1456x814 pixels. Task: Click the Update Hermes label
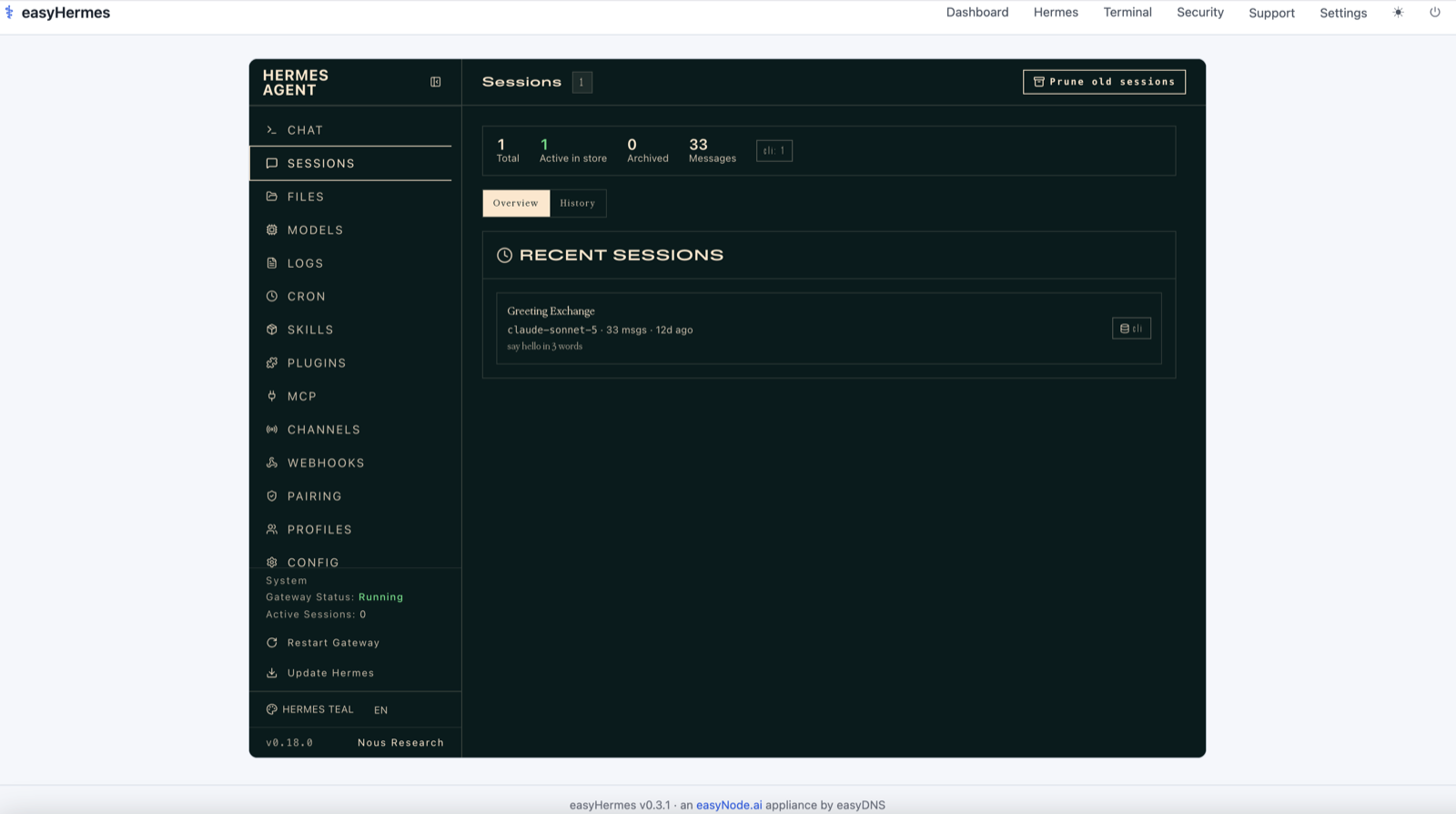330,673
